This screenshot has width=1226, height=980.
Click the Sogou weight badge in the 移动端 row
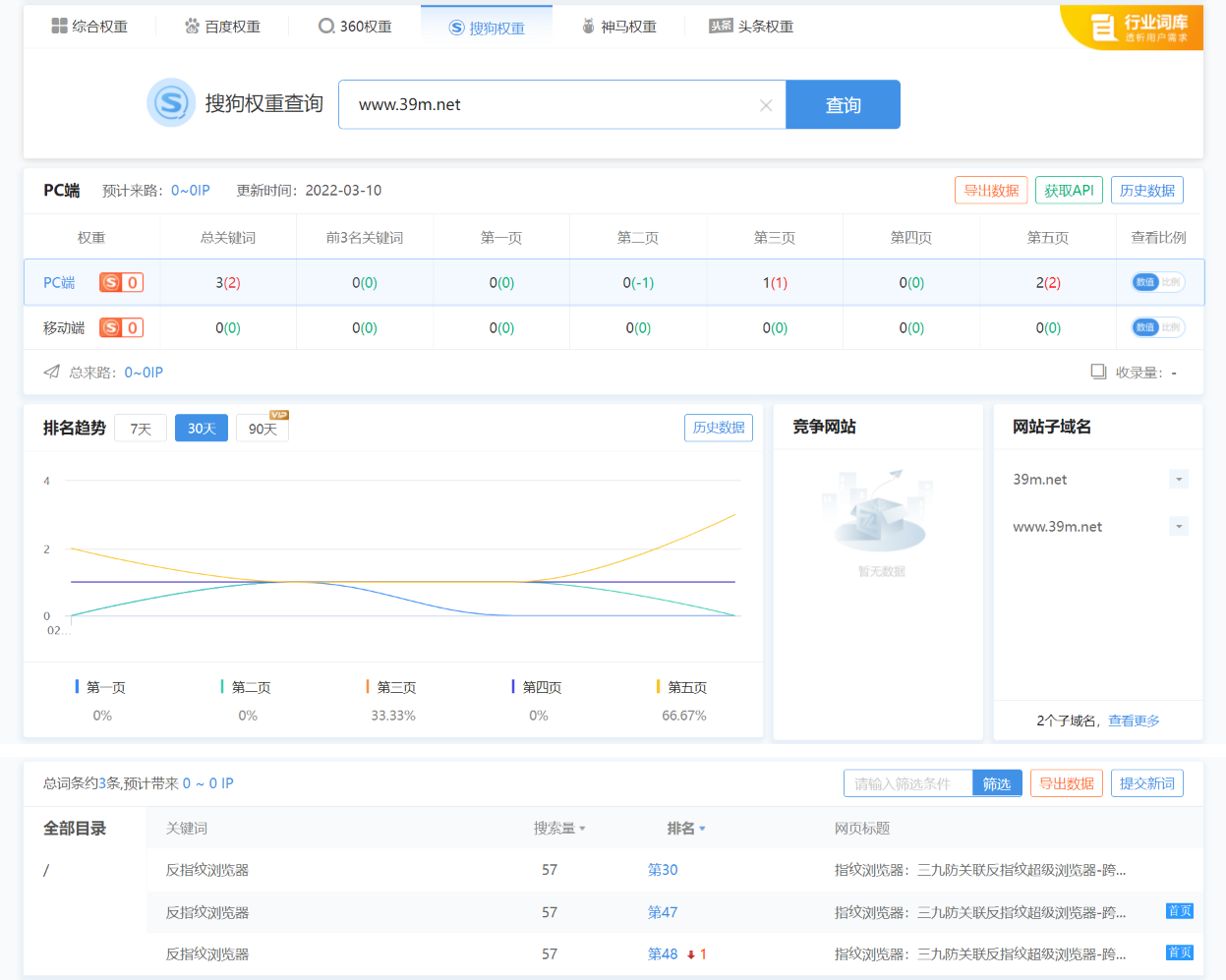122,328
